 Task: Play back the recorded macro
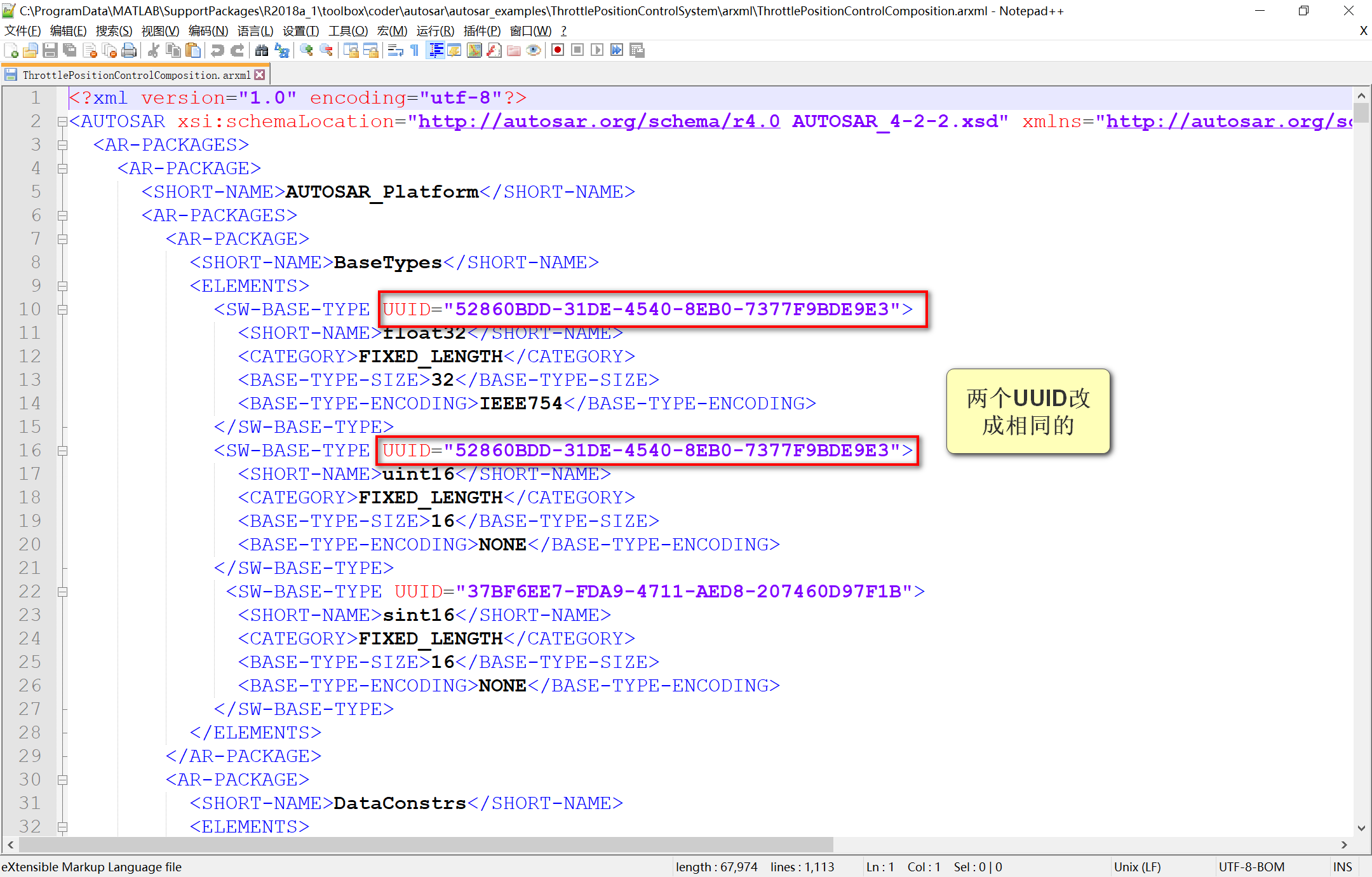(597, 50)
